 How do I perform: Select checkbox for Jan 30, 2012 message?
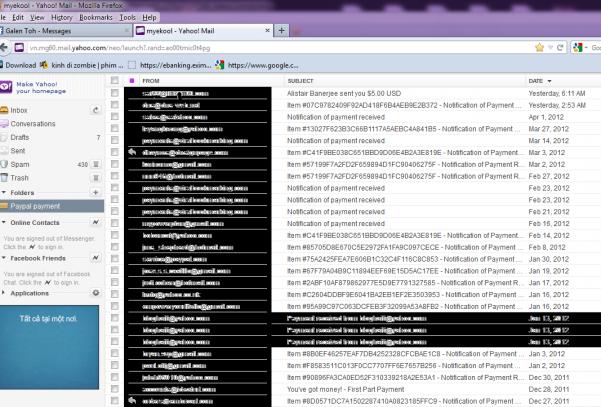pos(115,259)
